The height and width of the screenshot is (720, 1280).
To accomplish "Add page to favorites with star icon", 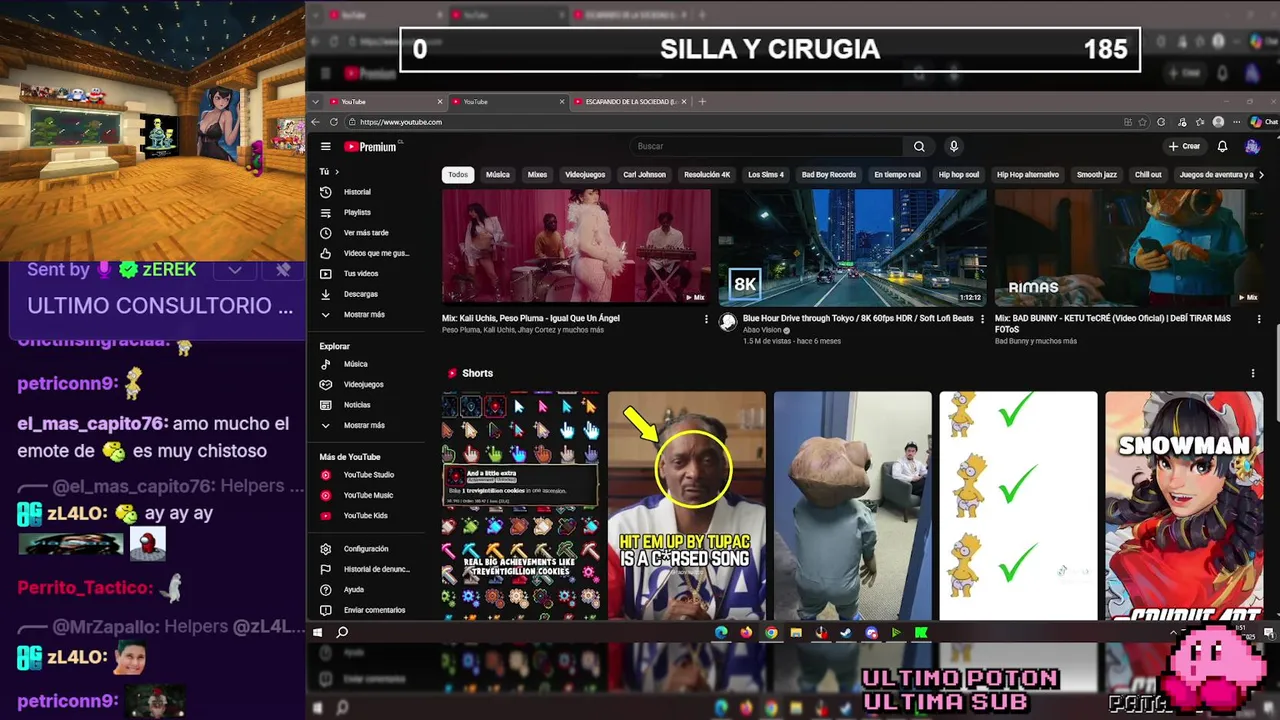I will [x=1144, y=122].
